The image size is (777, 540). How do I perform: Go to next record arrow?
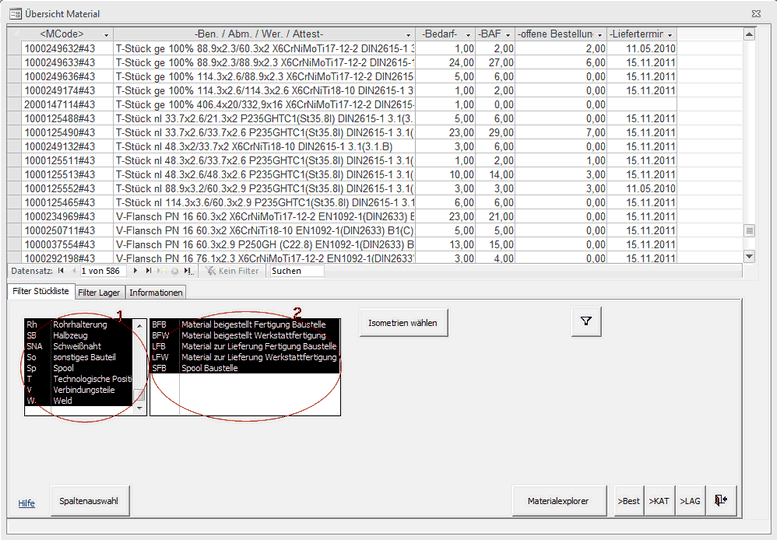(x=136, y=271)
